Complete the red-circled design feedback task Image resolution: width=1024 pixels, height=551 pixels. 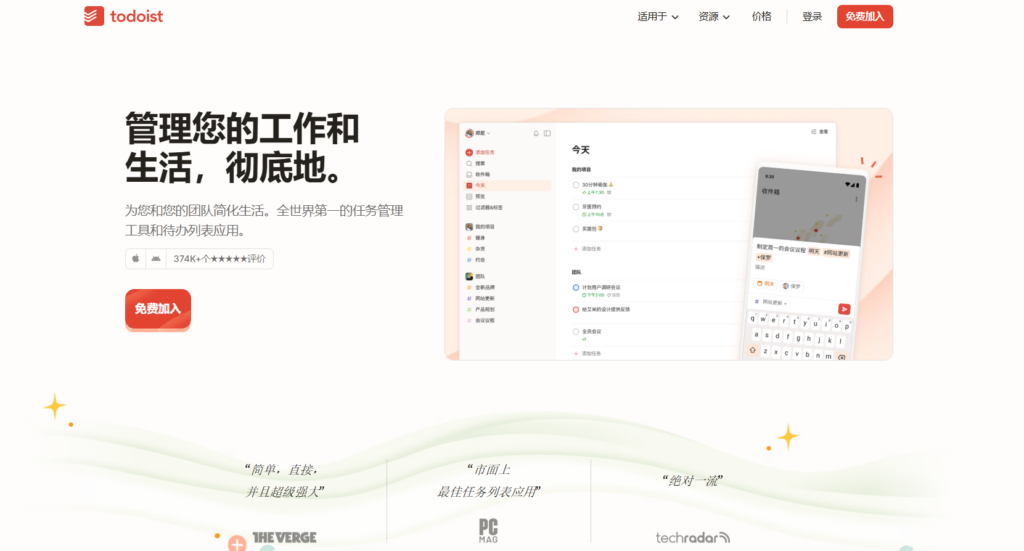[x=575, y=309]
